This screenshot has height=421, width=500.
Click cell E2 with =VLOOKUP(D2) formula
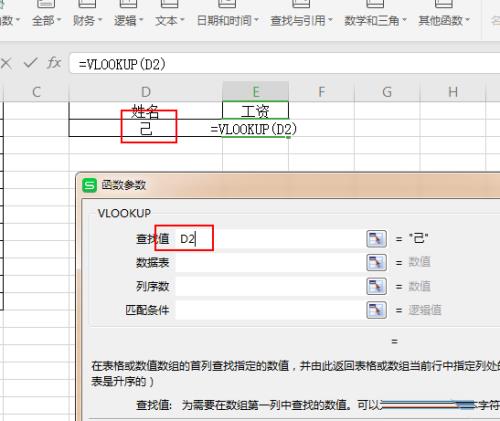[x=255, y=129]
